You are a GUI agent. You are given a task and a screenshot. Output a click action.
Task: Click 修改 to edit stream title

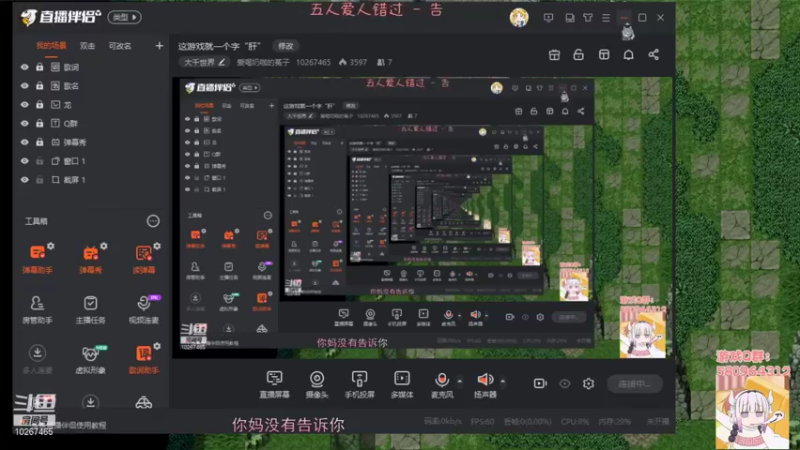[x=286, y=46]
